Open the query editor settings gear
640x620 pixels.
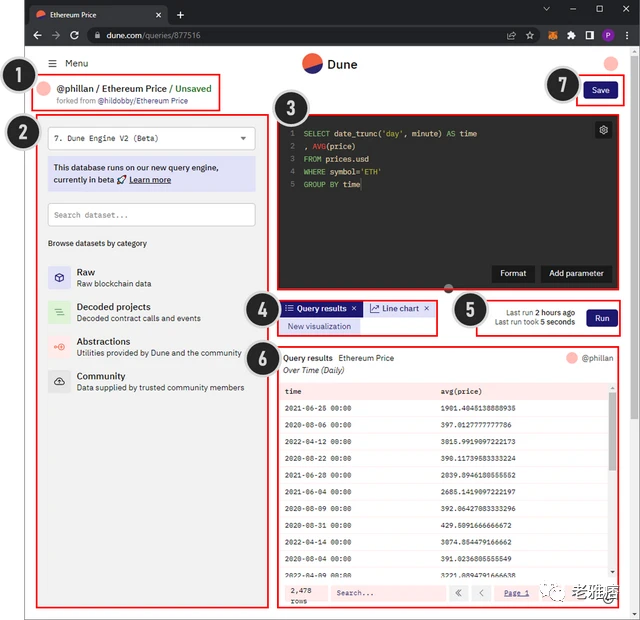pos(603,130)
